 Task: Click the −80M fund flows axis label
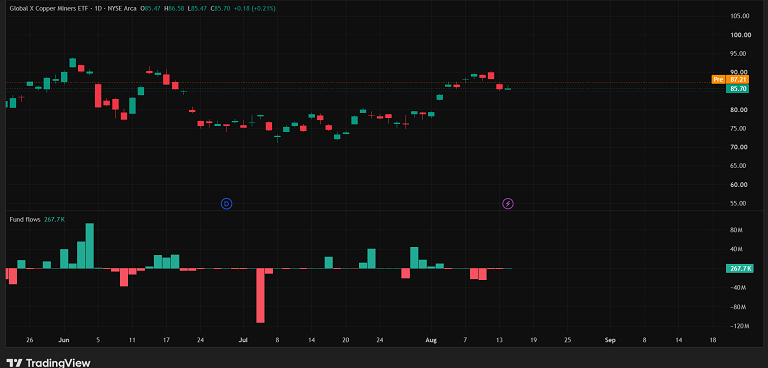[x=738, y=307]
